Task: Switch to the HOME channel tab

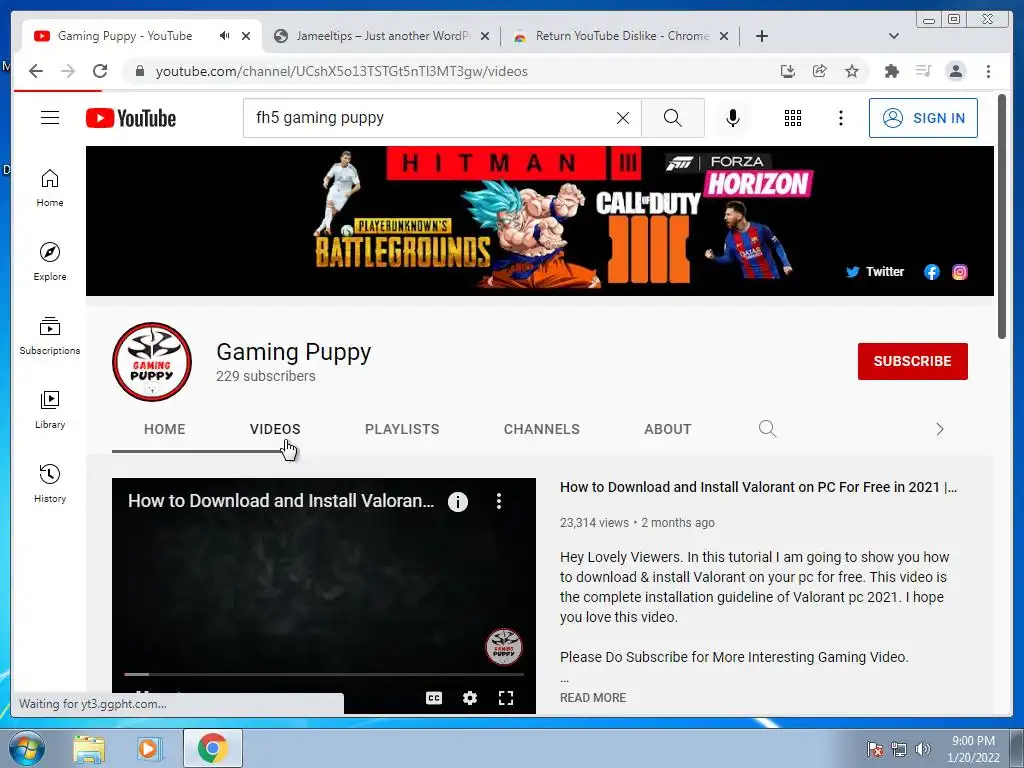Action: pyautogui.click(x=165, y=429)
